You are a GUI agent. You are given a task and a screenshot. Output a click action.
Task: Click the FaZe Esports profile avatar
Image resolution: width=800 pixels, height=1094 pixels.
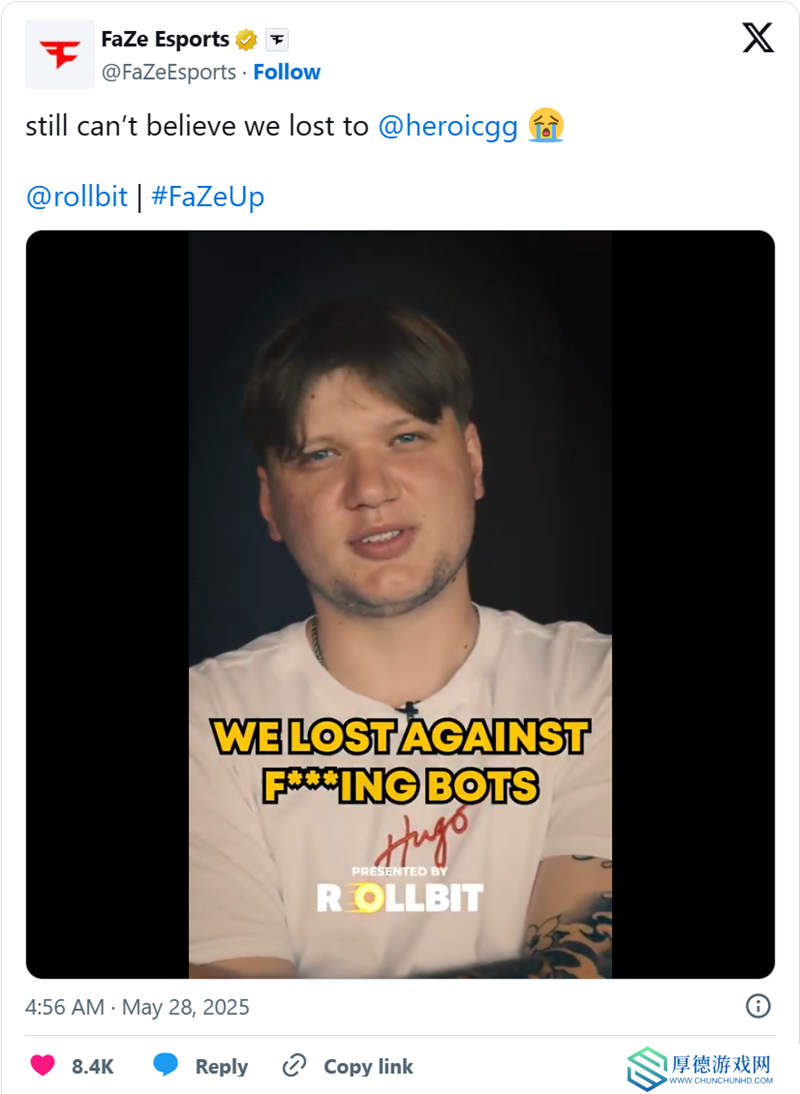coord(60,54)
